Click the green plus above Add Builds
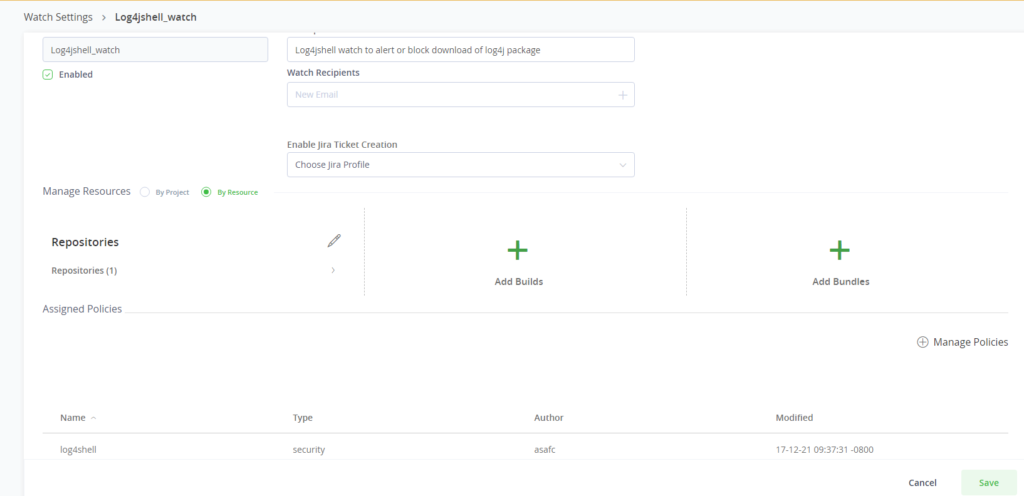Screen dimensions: 1024x496 pos(518,250)
